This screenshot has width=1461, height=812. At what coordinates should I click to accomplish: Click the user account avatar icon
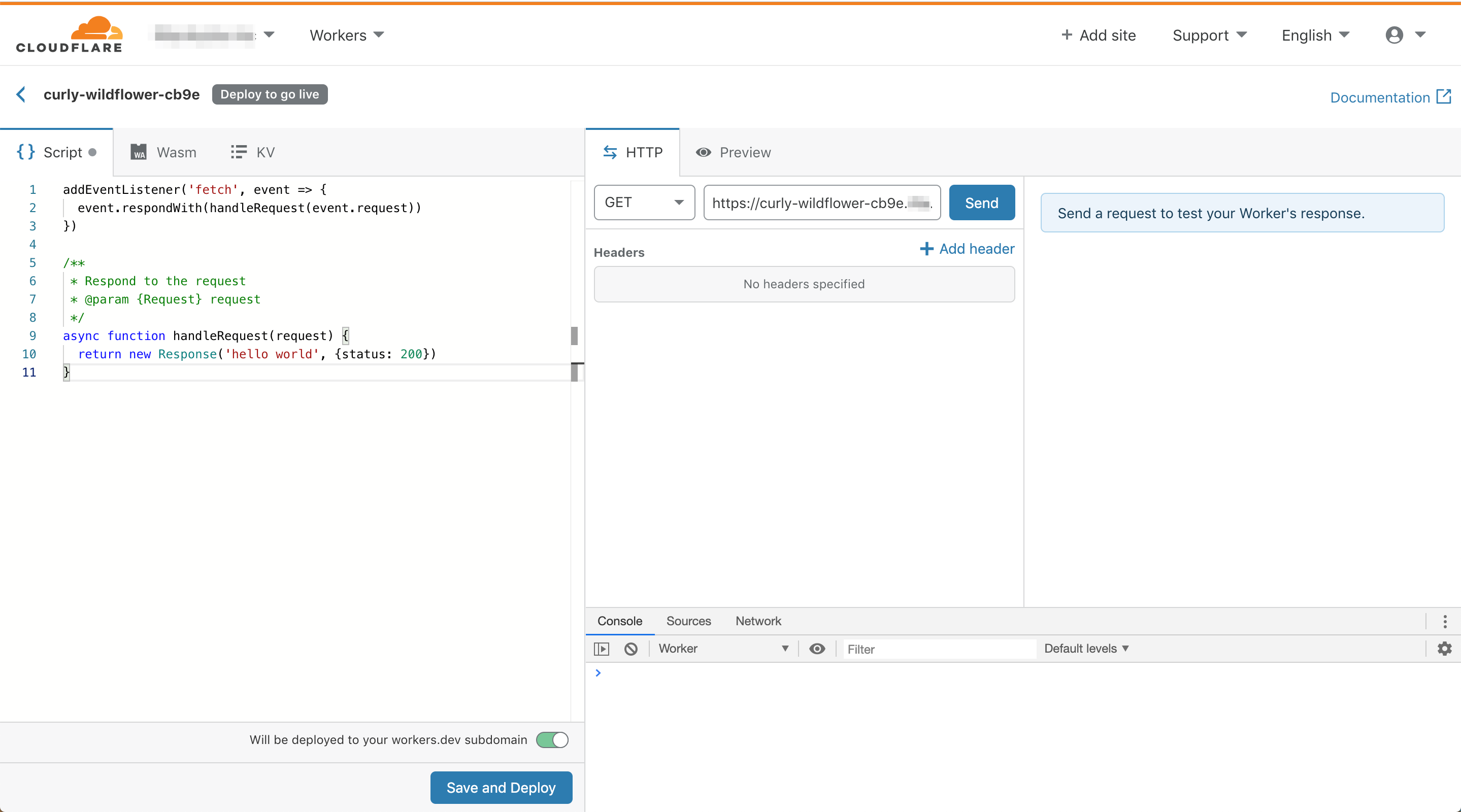1394,35
